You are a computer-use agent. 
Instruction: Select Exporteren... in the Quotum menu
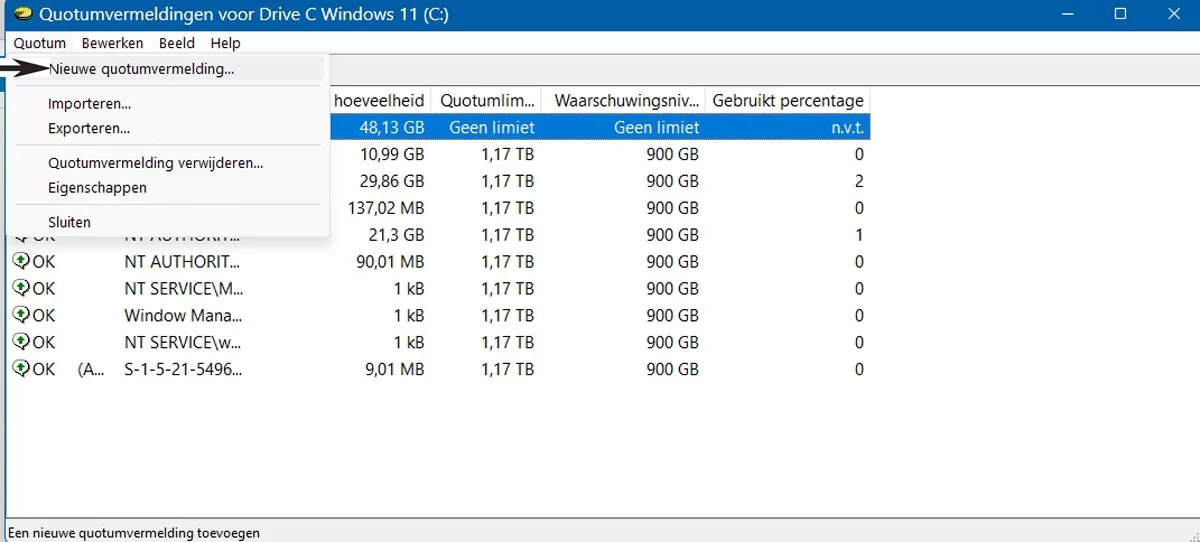coord(89,128)
